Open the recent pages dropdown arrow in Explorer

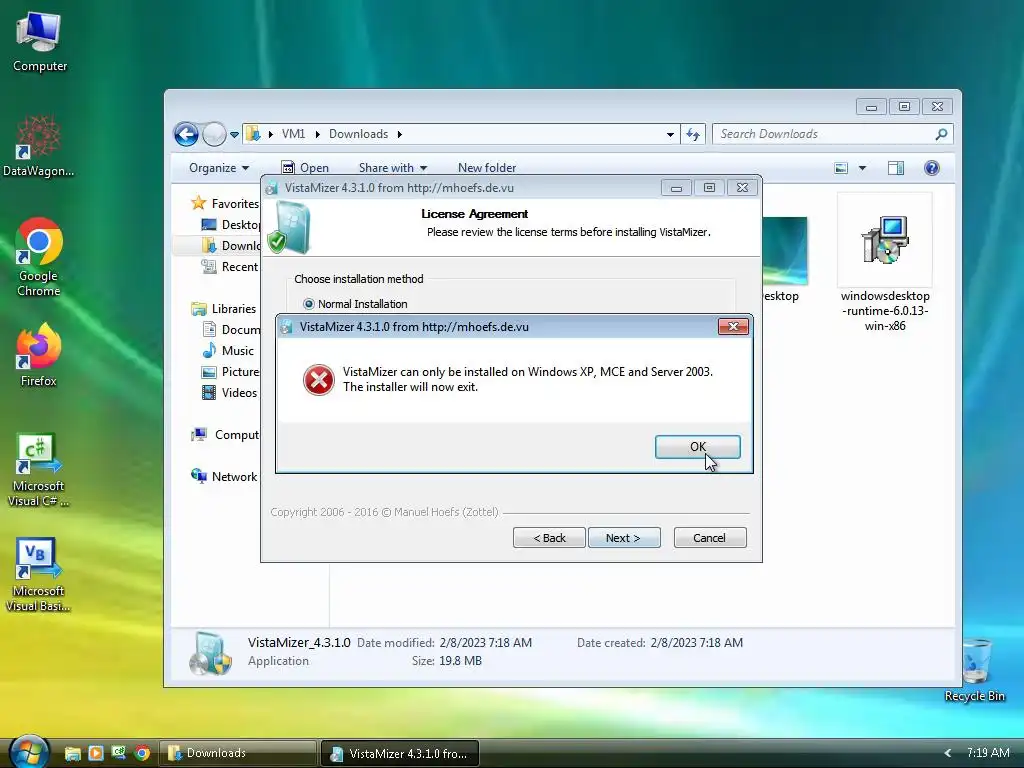tap(234, 135)
